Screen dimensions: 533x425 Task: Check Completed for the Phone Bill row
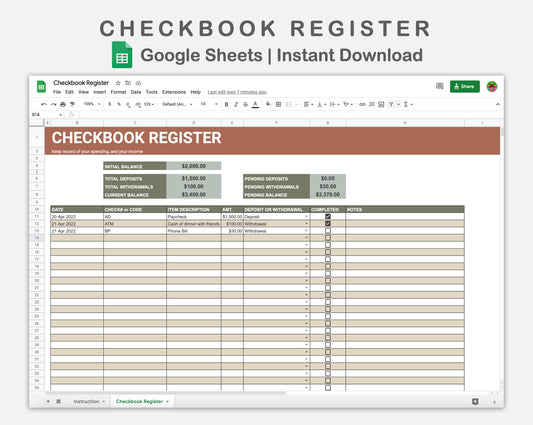tap(328, 231)
